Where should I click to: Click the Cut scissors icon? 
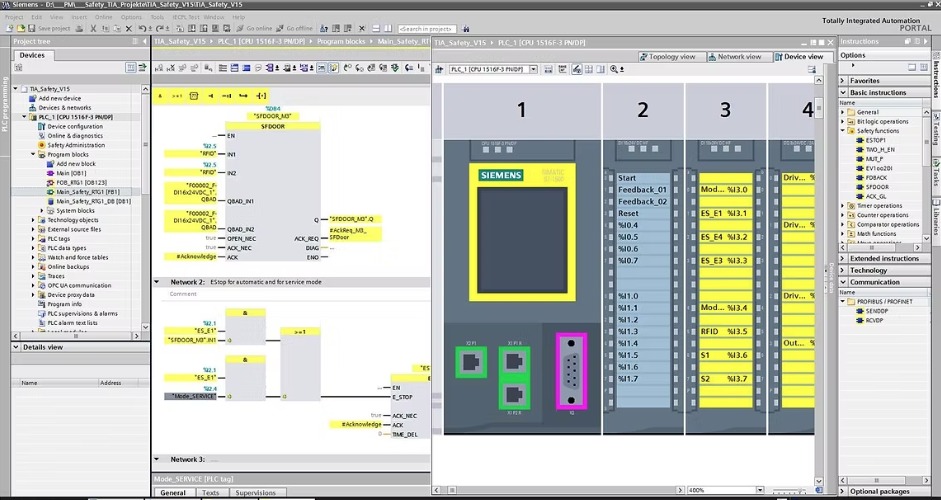[x=93, y=28]
